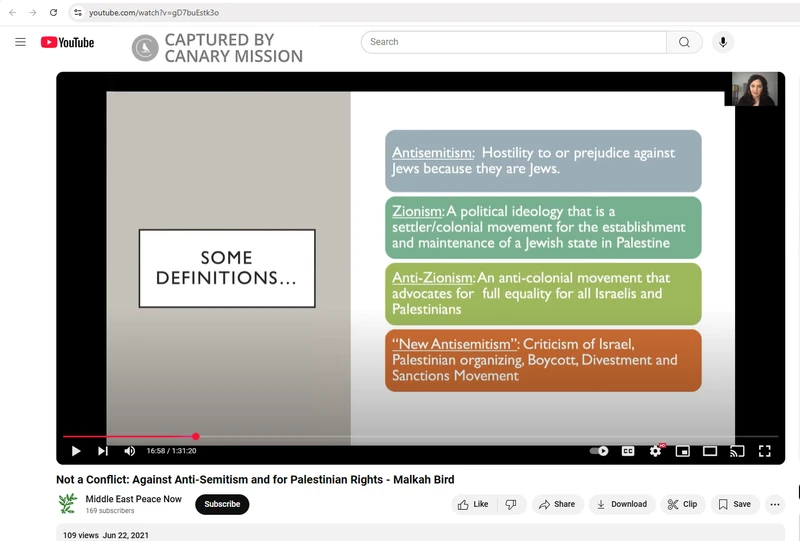Enable theater mode view

tap(710, 451)
